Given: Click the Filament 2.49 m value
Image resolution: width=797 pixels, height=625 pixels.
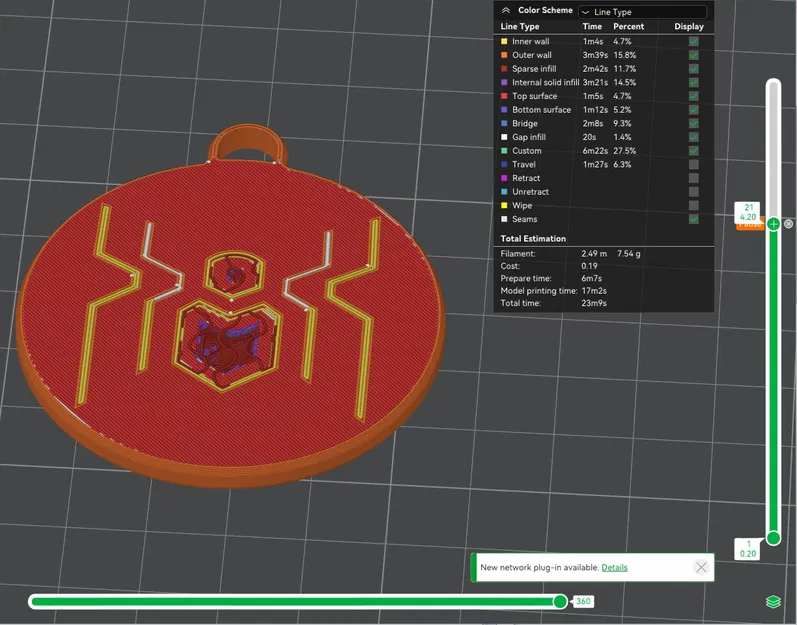Looking at the screenshot, I should [594, 254].
